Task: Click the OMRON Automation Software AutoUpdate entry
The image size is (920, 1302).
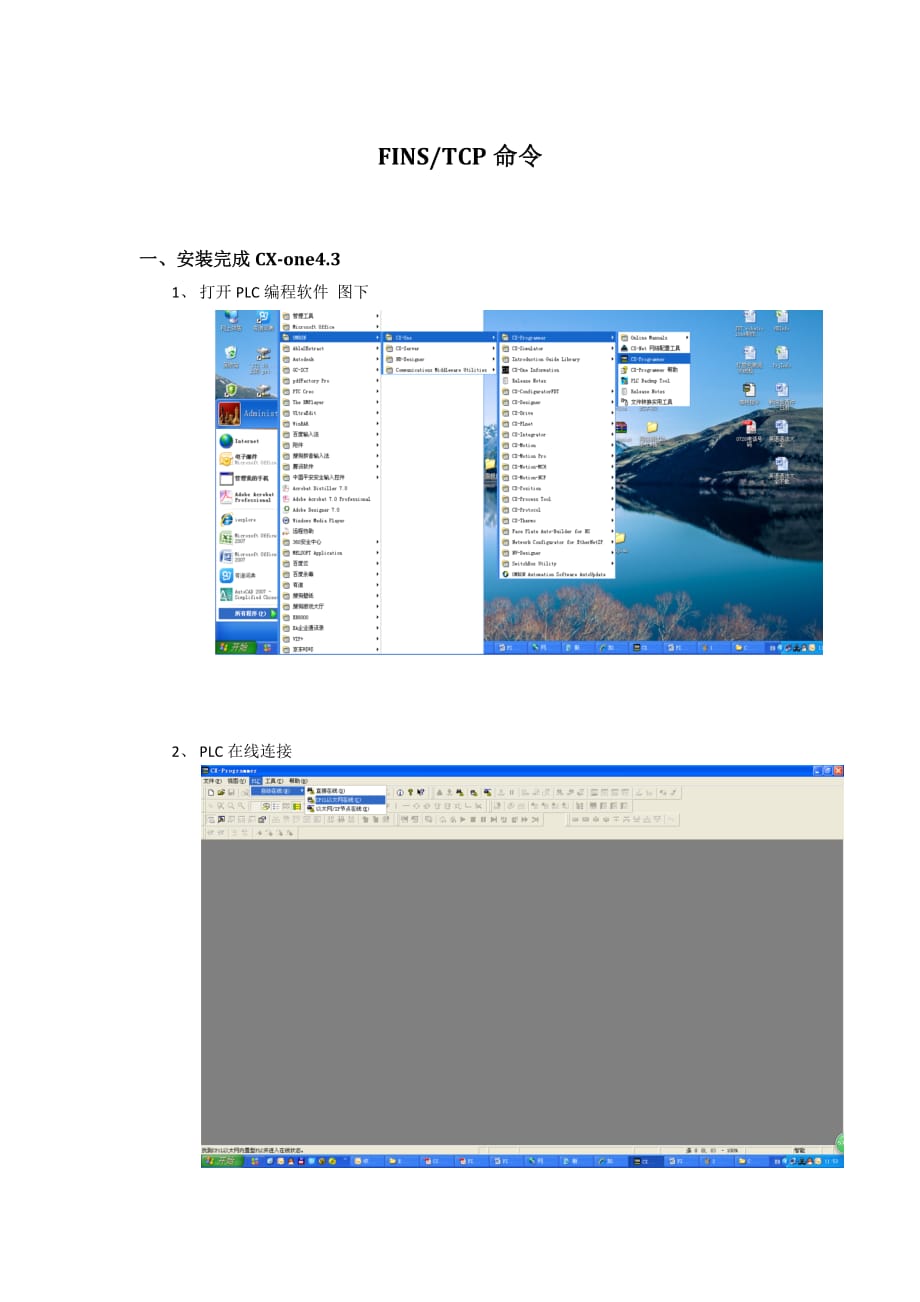Action: pyautogui.click(x=558, y=574)
